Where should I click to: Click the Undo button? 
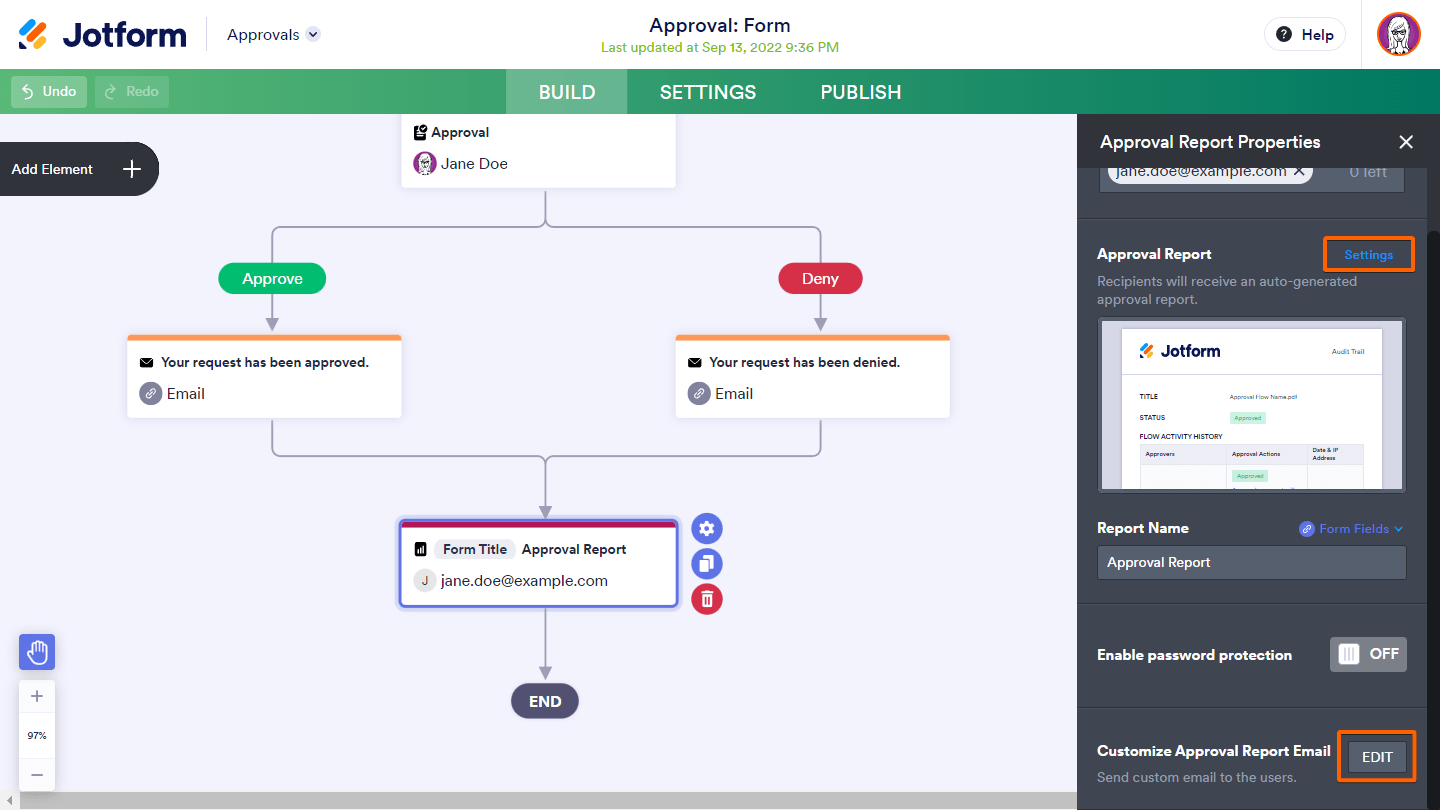tap(49, 92)
